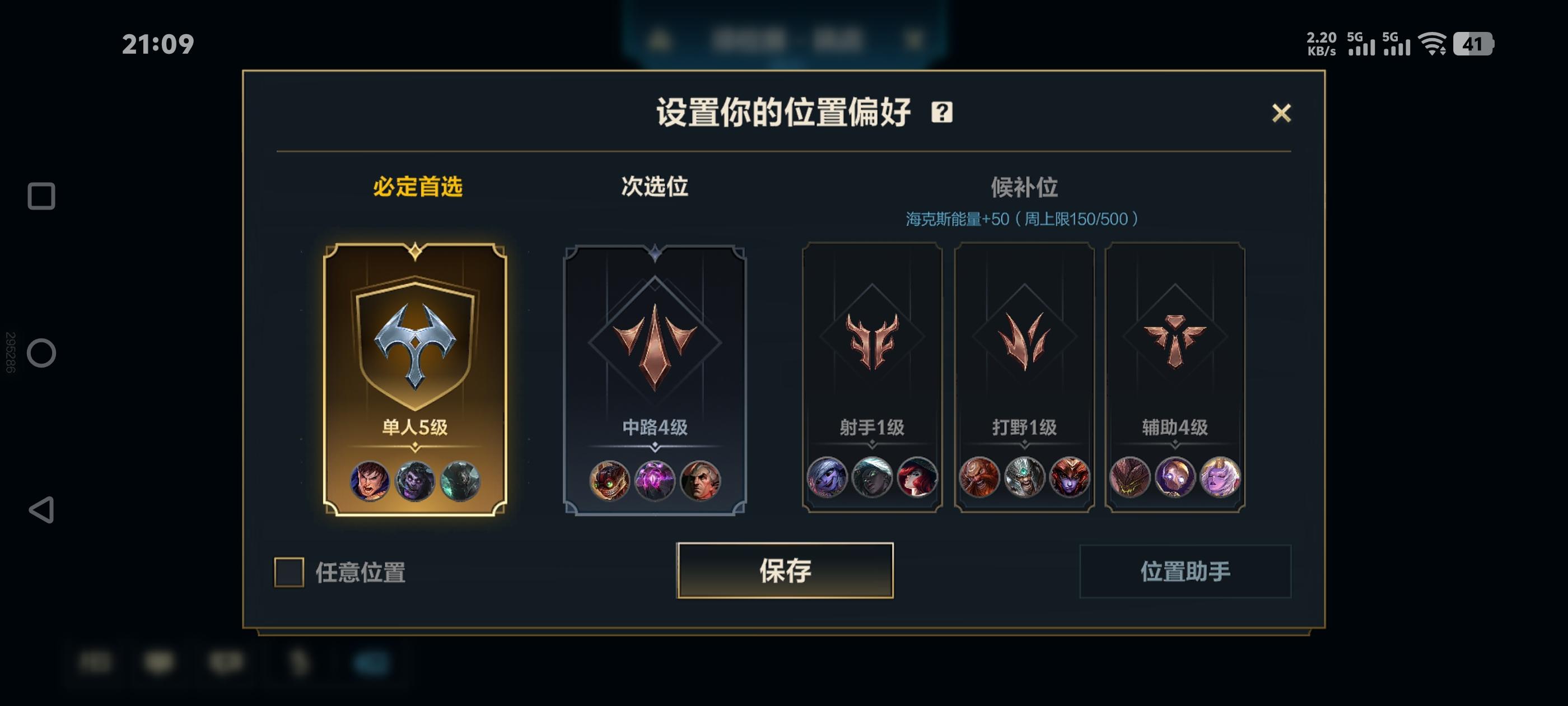Tap the Android recent apps square
The width and height of the screenshot is (1568, 706).
41,196
